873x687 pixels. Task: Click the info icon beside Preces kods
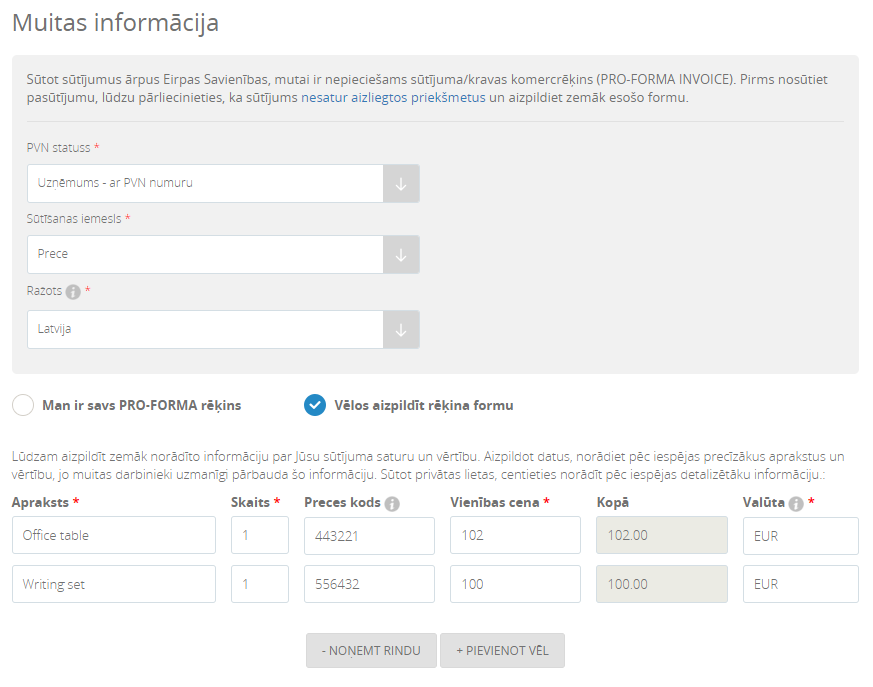[392, 503]
